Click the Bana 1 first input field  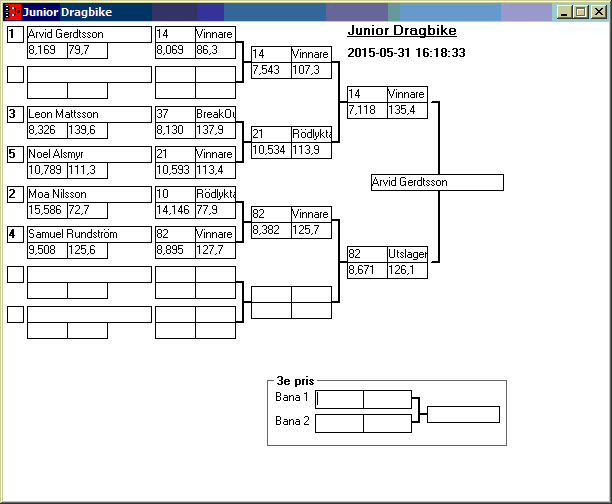tap(339, 399)
